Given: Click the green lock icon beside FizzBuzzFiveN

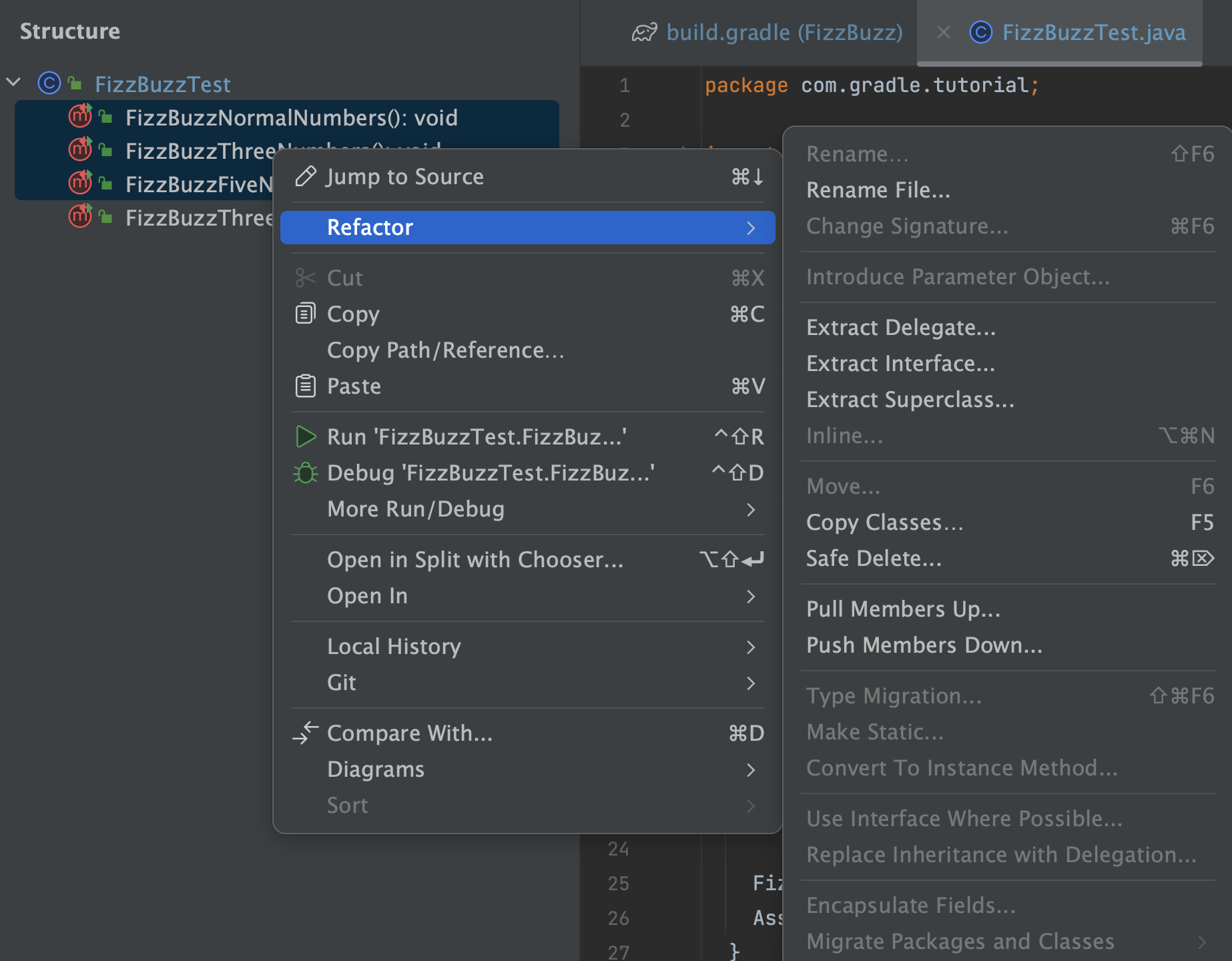Looking at the screenshot, I should tap(105, 183).
